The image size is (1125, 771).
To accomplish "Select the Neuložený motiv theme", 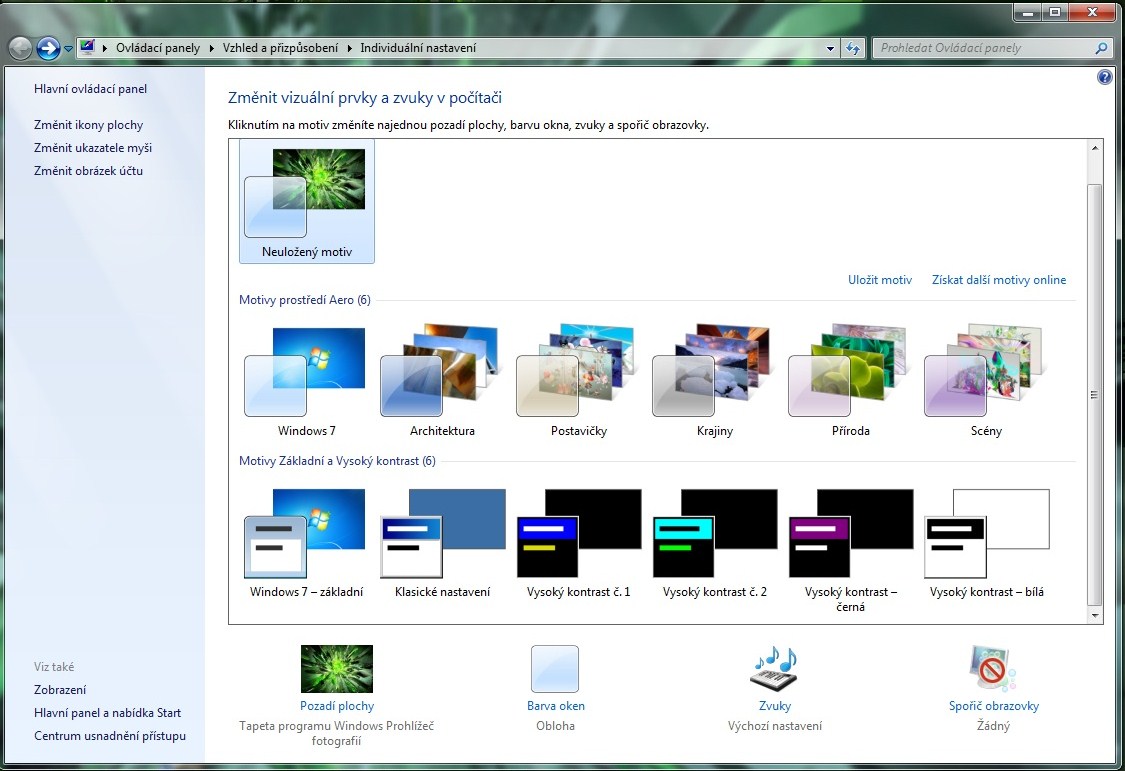I will [x=306, y=202].
